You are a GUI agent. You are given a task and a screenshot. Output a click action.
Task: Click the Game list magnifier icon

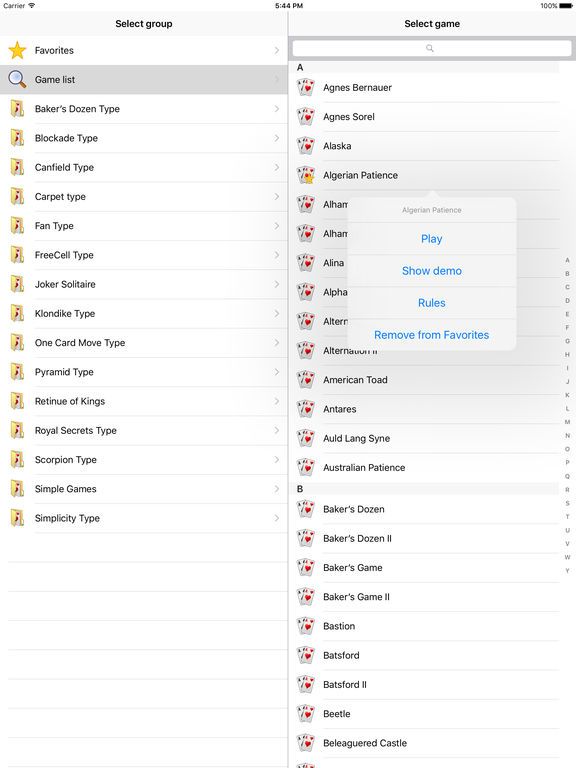(x=17, y=79)
